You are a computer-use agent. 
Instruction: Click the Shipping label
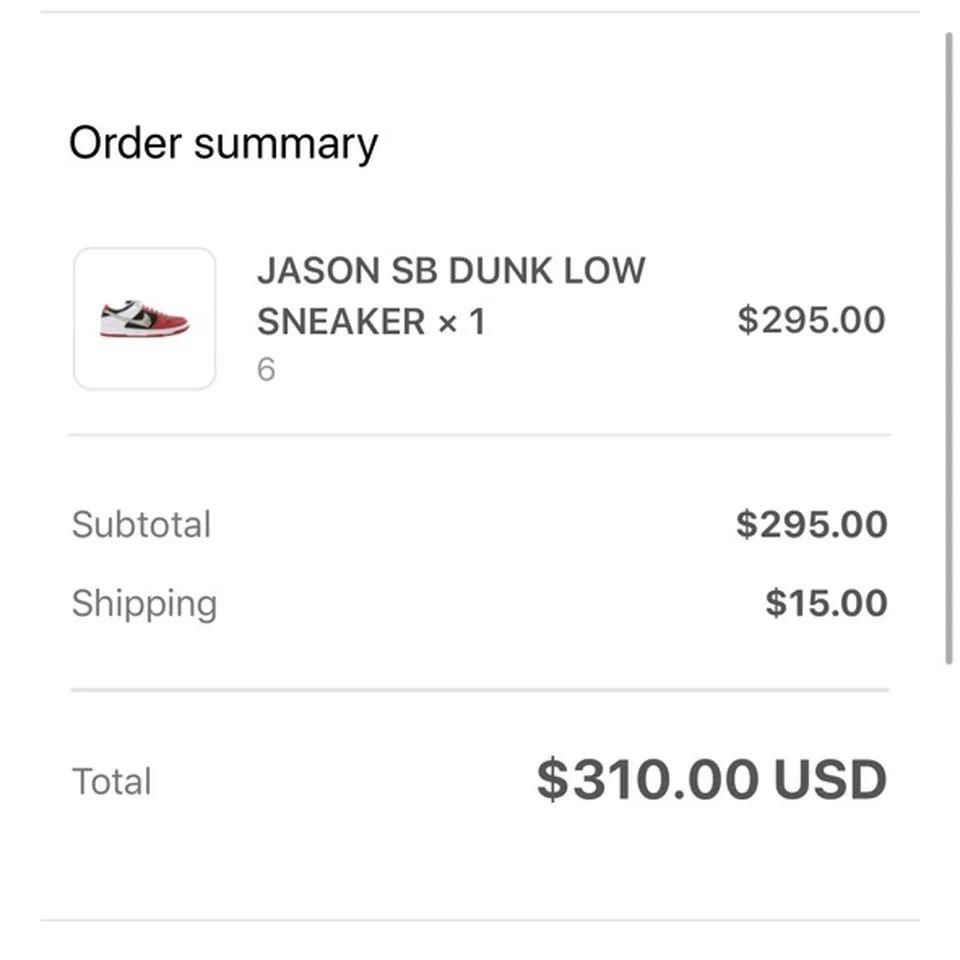[x=144, y=604]
